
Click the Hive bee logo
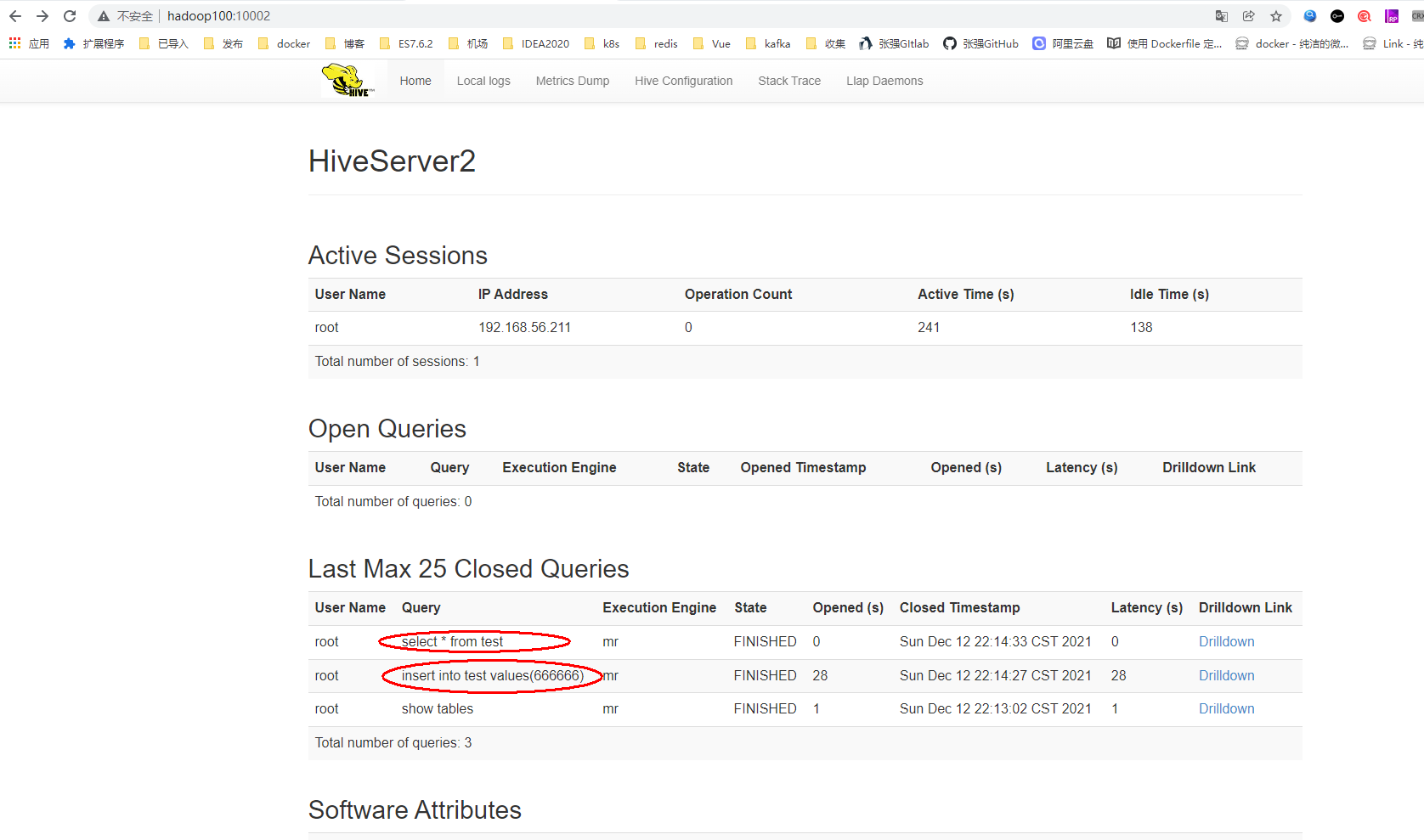click(348, 80)
